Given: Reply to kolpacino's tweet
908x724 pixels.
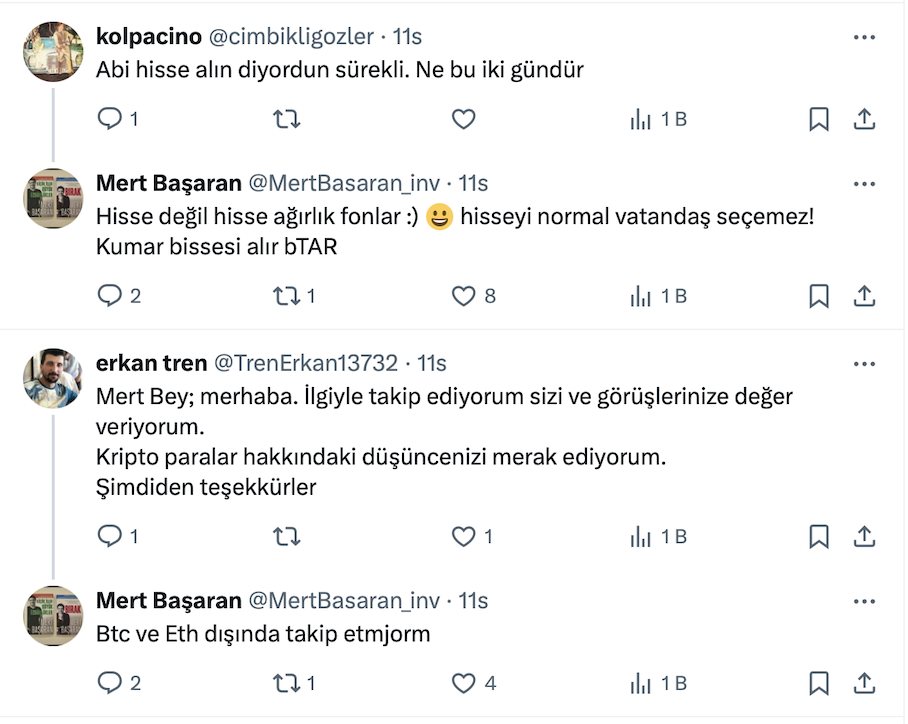Looking at the screenshot, I should pos(109,120).
